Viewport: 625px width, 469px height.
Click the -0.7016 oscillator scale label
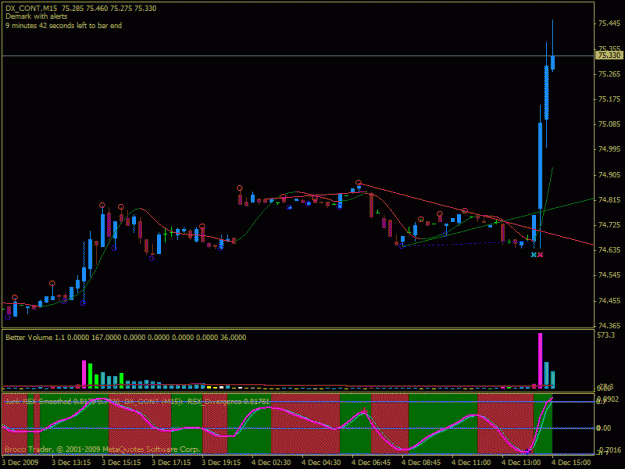coord(609,450)
